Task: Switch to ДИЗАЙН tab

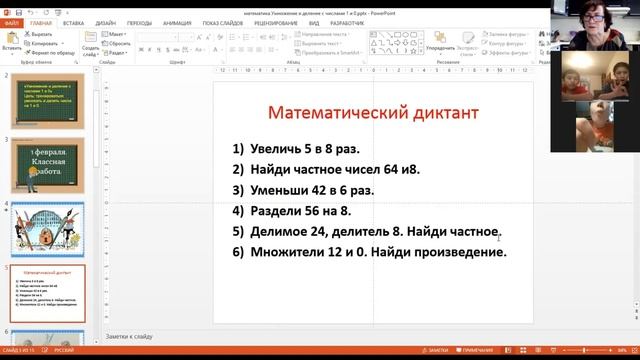Action: click(x=106, y=23)
